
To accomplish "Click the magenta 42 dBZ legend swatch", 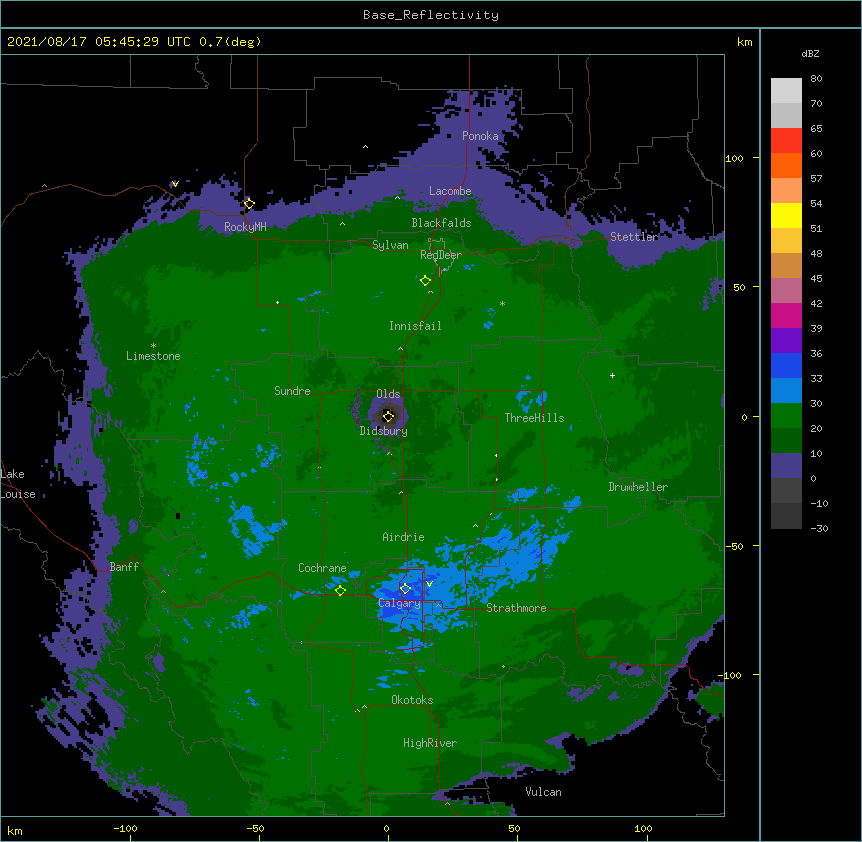I will [x=786, y=315].
